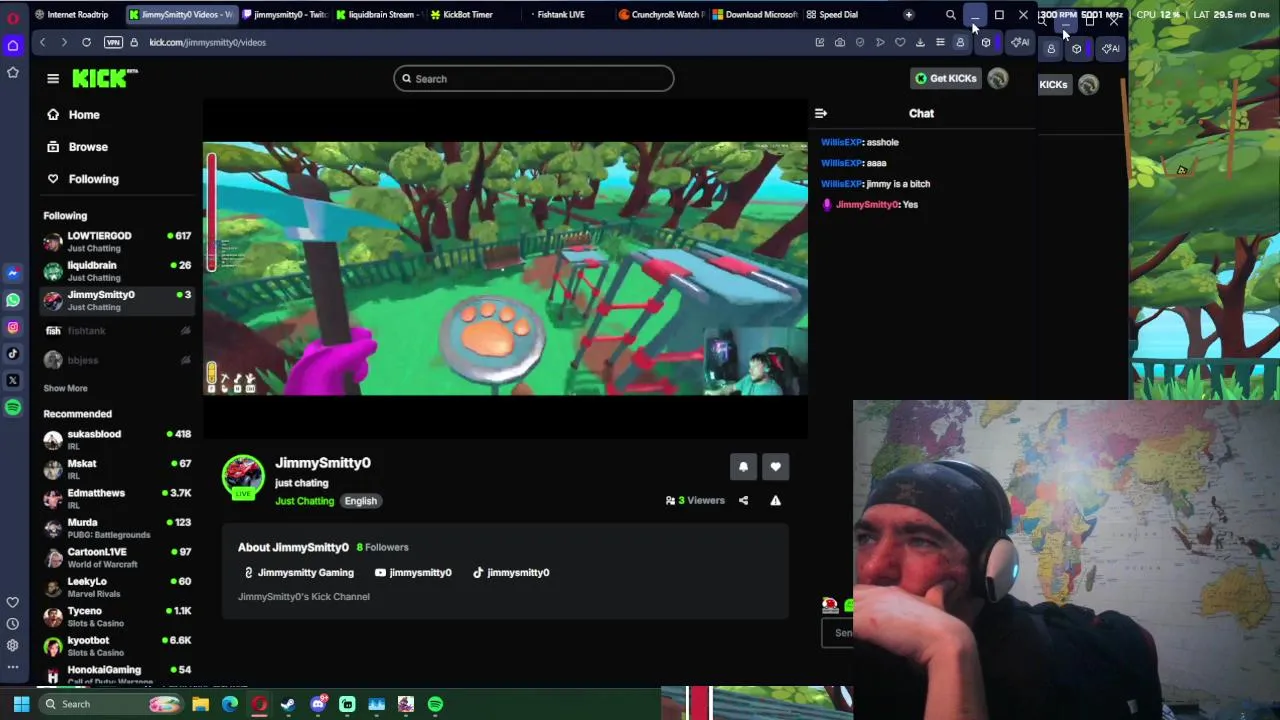The width and height of the screenshot is (1280, 720).
Task: Switch to the Speed Dial tab
Action: (838, 15)
